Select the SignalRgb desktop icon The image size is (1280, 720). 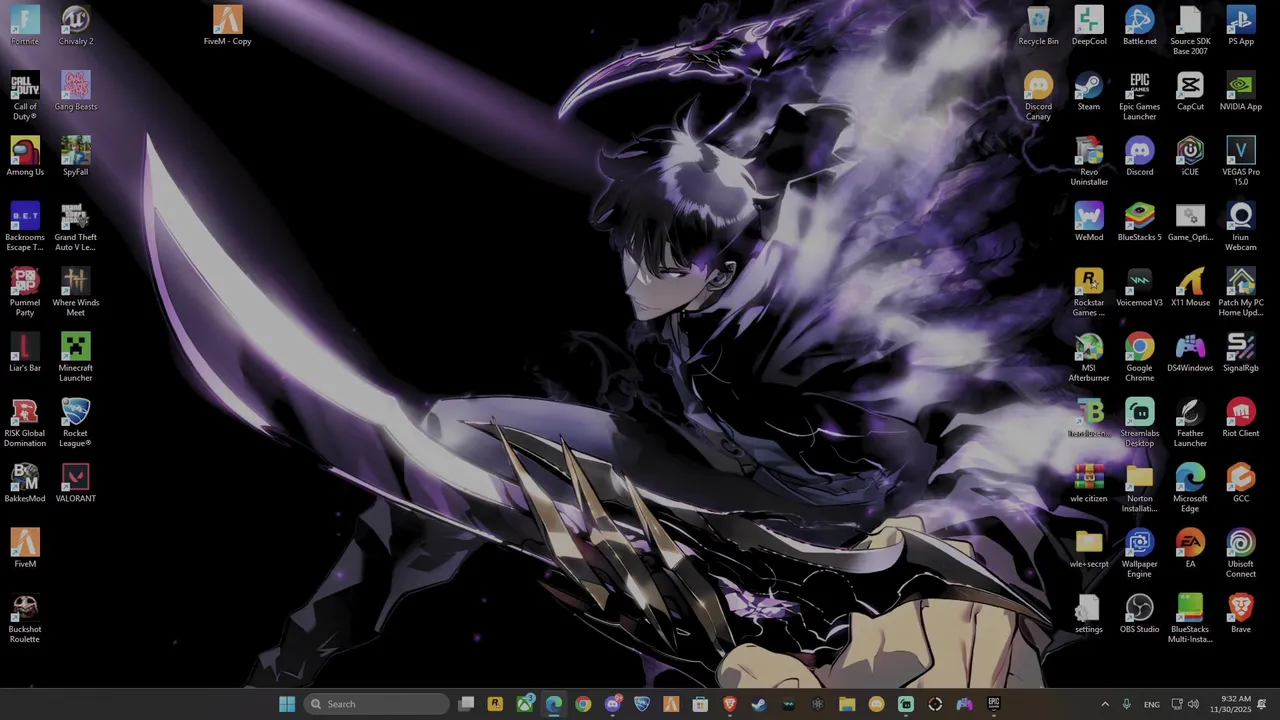[x=1241, y=352]
